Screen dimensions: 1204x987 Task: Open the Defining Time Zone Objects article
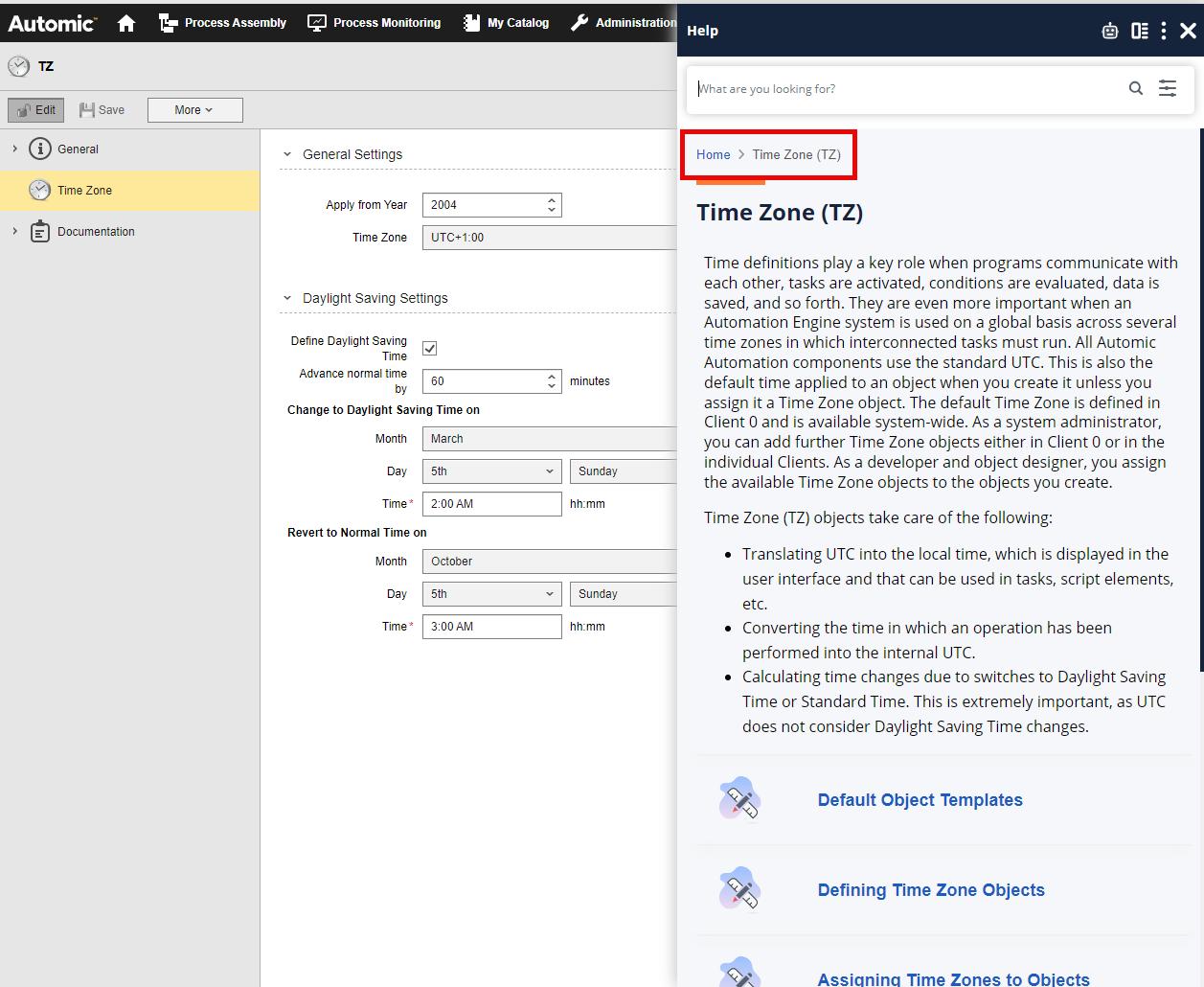[930, 890]
